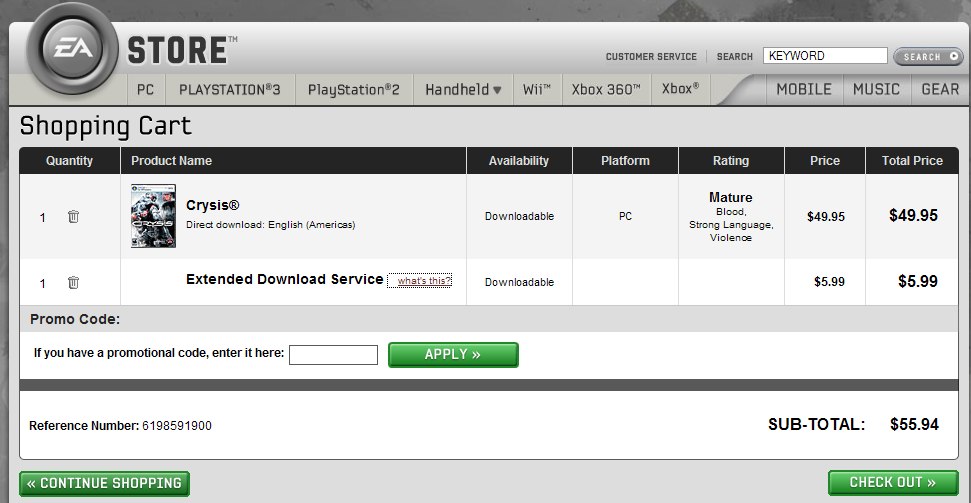Click Crysis Direct download language text

point(271,225)
